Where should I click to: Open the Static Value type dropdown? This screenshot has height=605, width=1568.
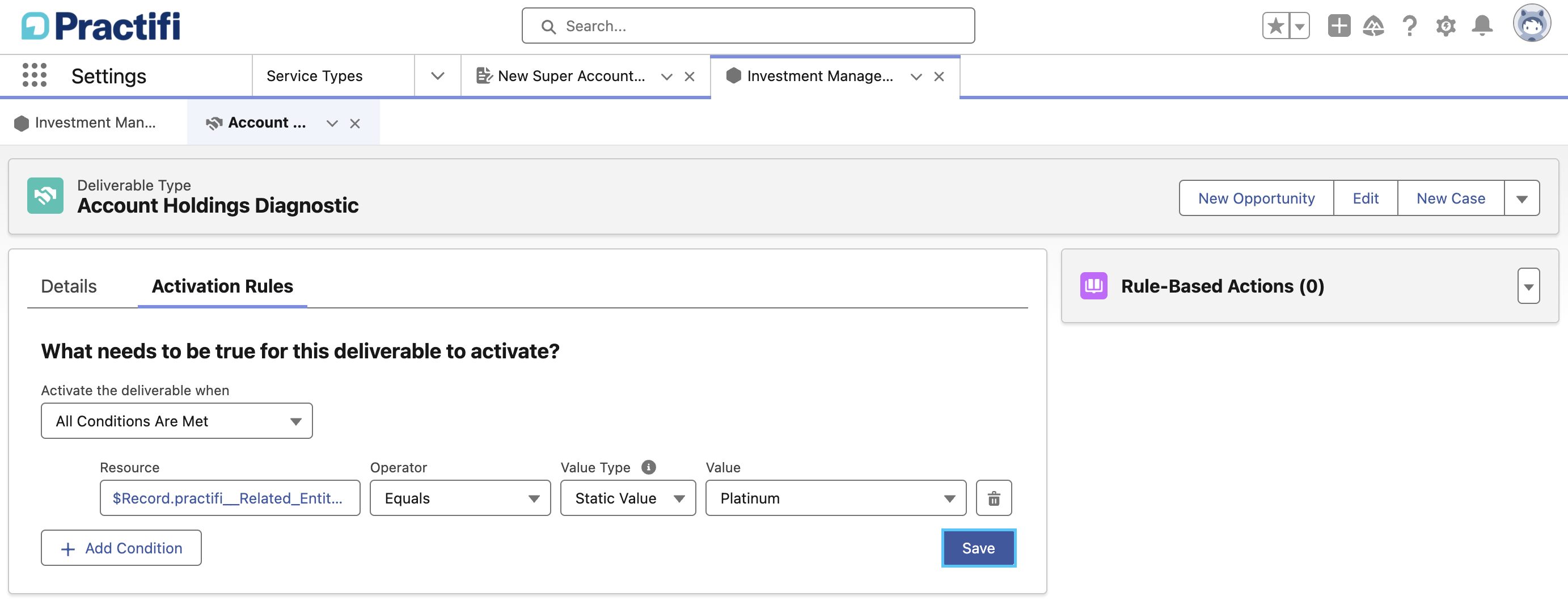tap(628, 498)
